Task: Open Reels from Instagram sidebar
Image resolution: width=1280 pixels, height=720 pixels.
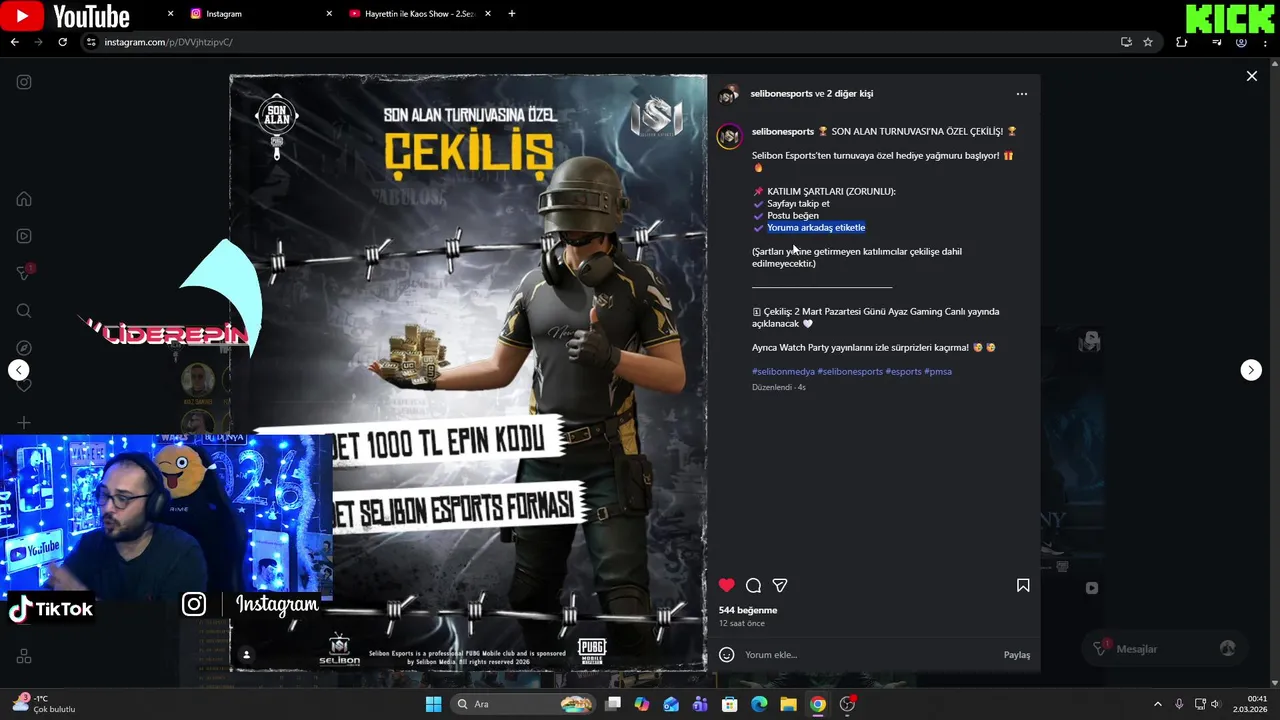Action: coord(24,236)
